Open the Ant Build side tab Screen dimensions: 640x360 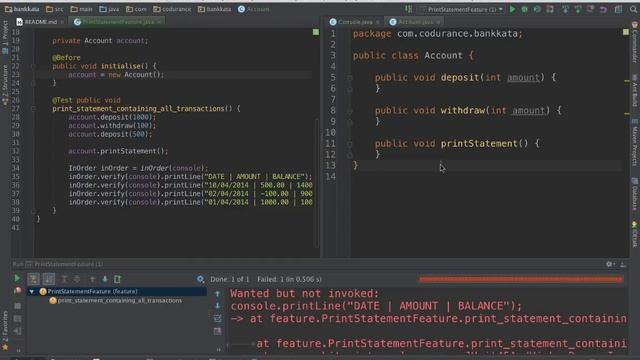[635, 91]
